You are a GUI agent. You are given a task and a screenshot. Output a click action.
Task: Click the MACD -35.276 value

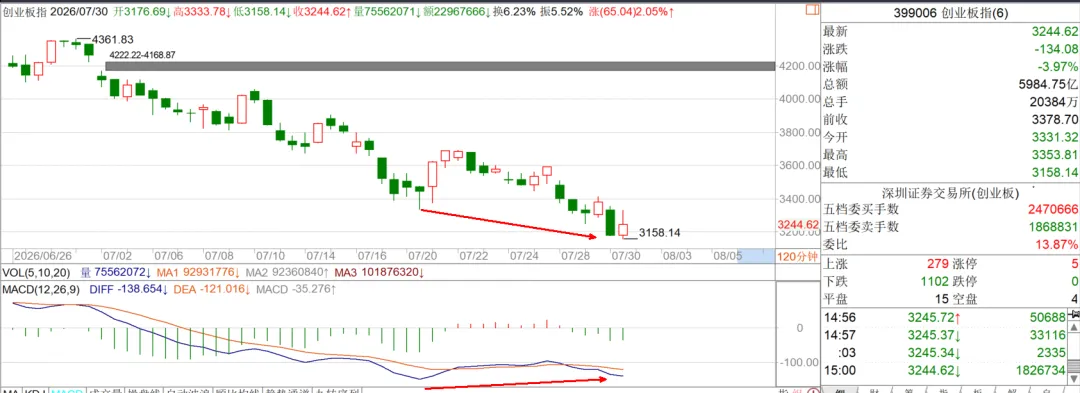click(x=297, y=290)
